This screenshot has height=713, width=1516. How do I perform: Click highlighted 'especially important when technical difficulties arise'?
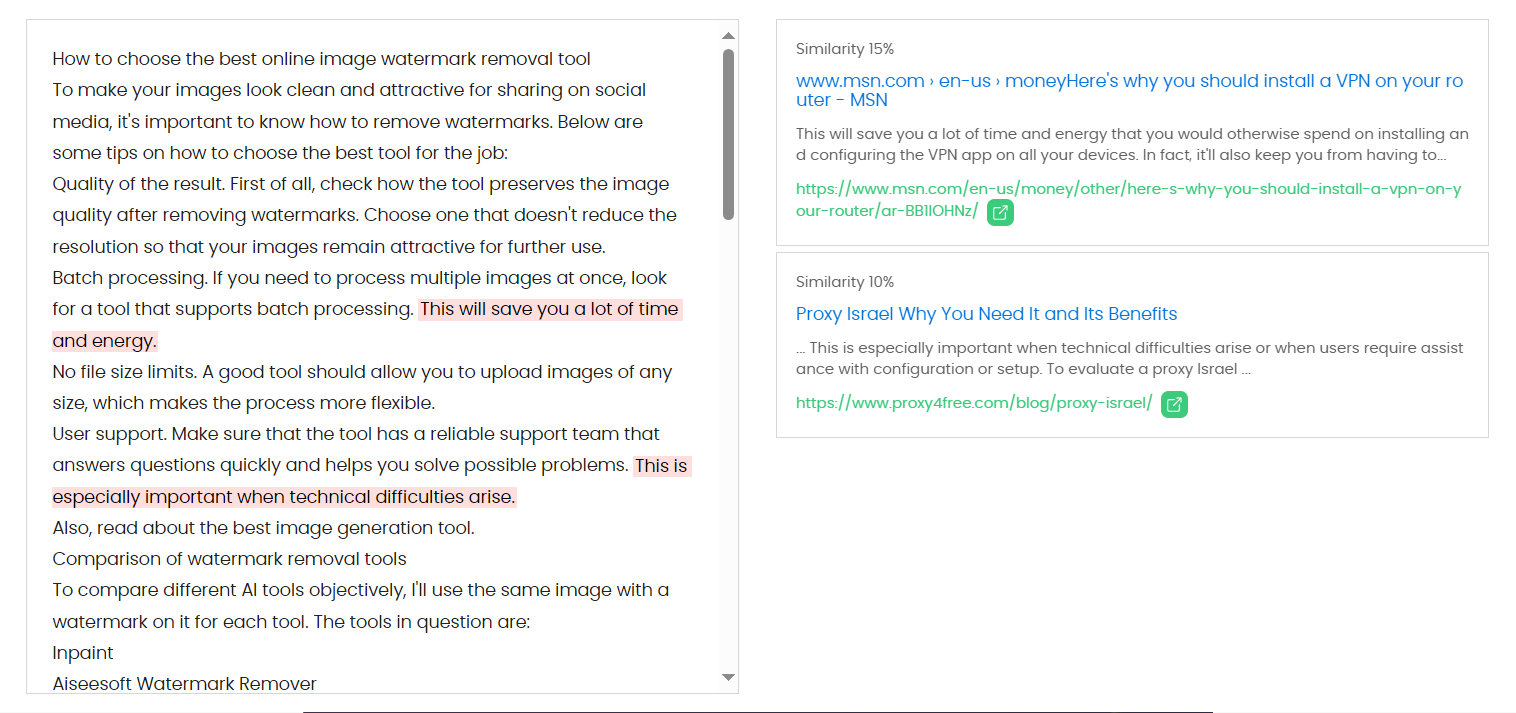point(284,497)
